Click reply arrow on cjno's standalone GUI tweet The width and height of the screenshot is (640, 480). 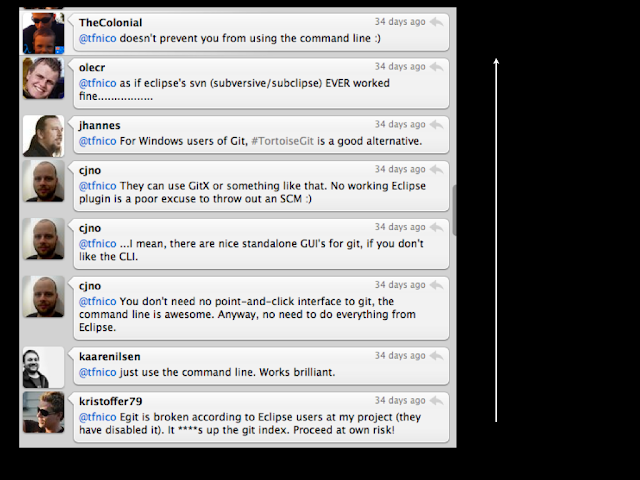[437, 228]
